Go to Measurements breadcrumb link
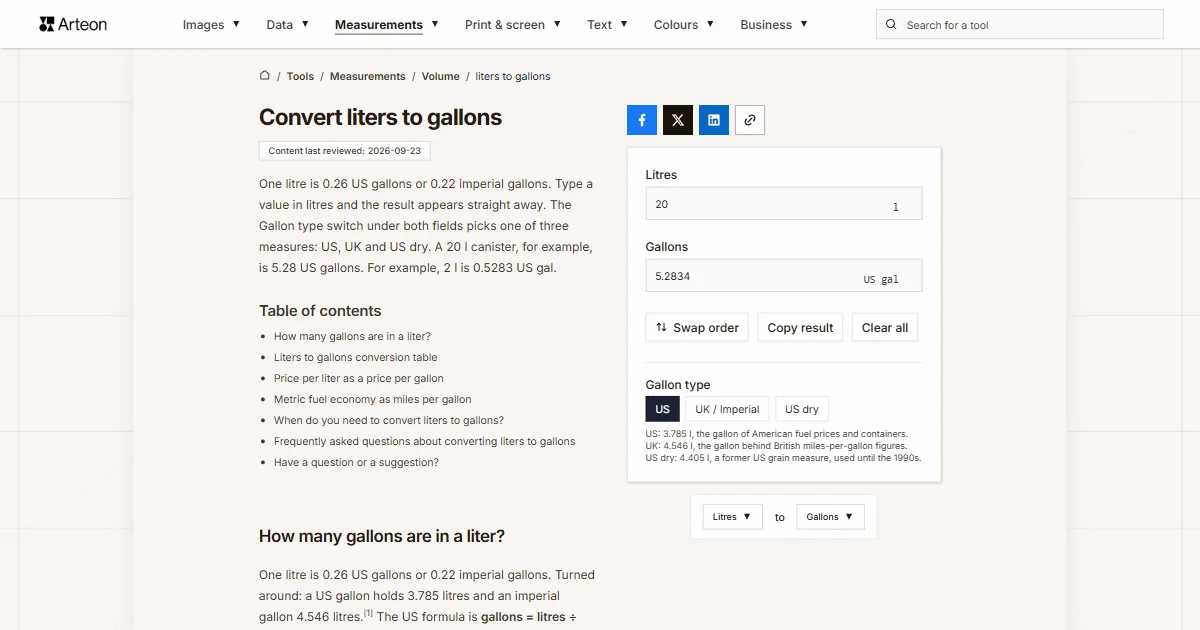Image resolution: width=1200 pixels, height=630 pixels. [x=368, y=76]
